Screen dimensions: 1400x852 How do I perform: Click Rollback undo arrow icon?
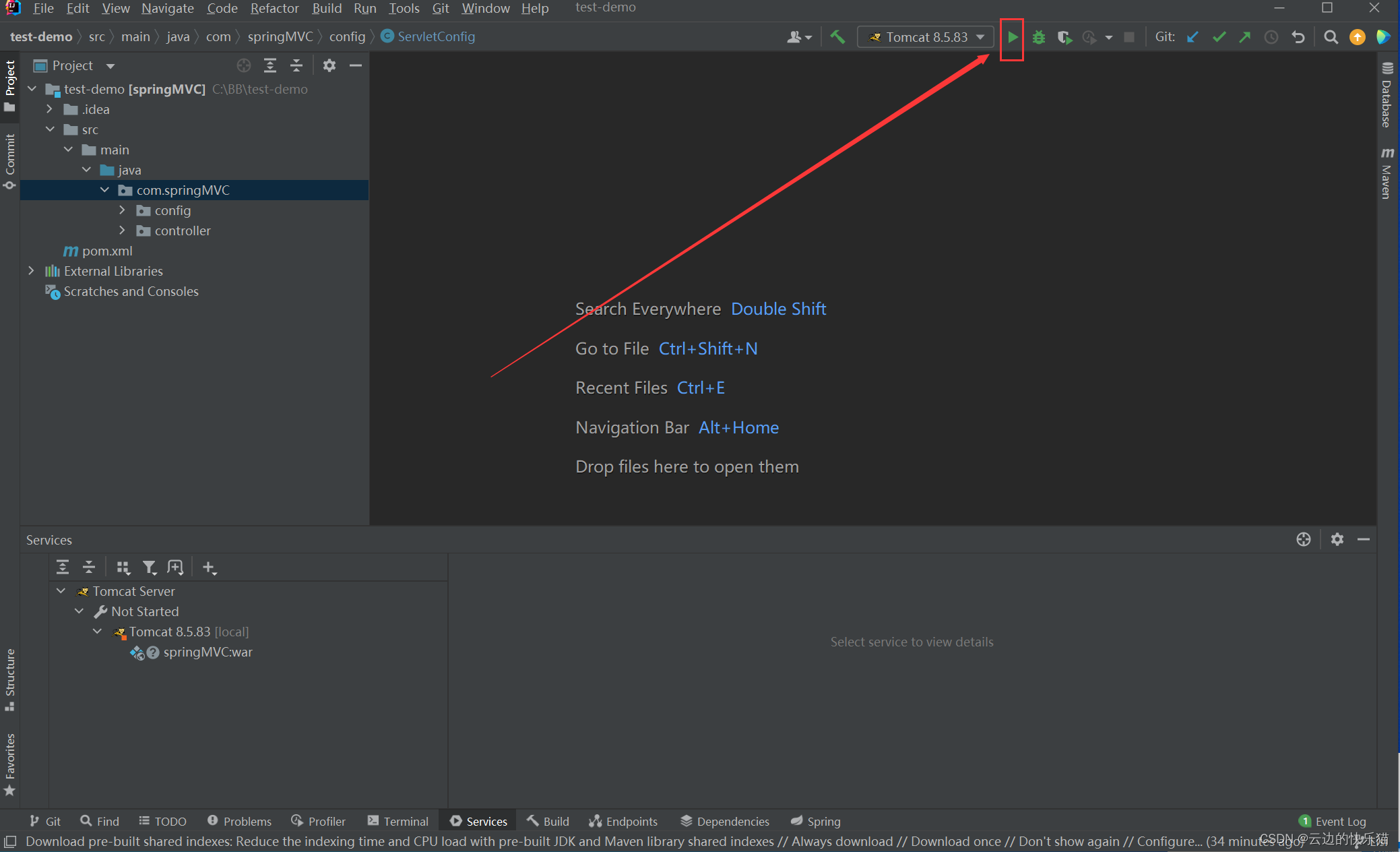coord(1298,37)
